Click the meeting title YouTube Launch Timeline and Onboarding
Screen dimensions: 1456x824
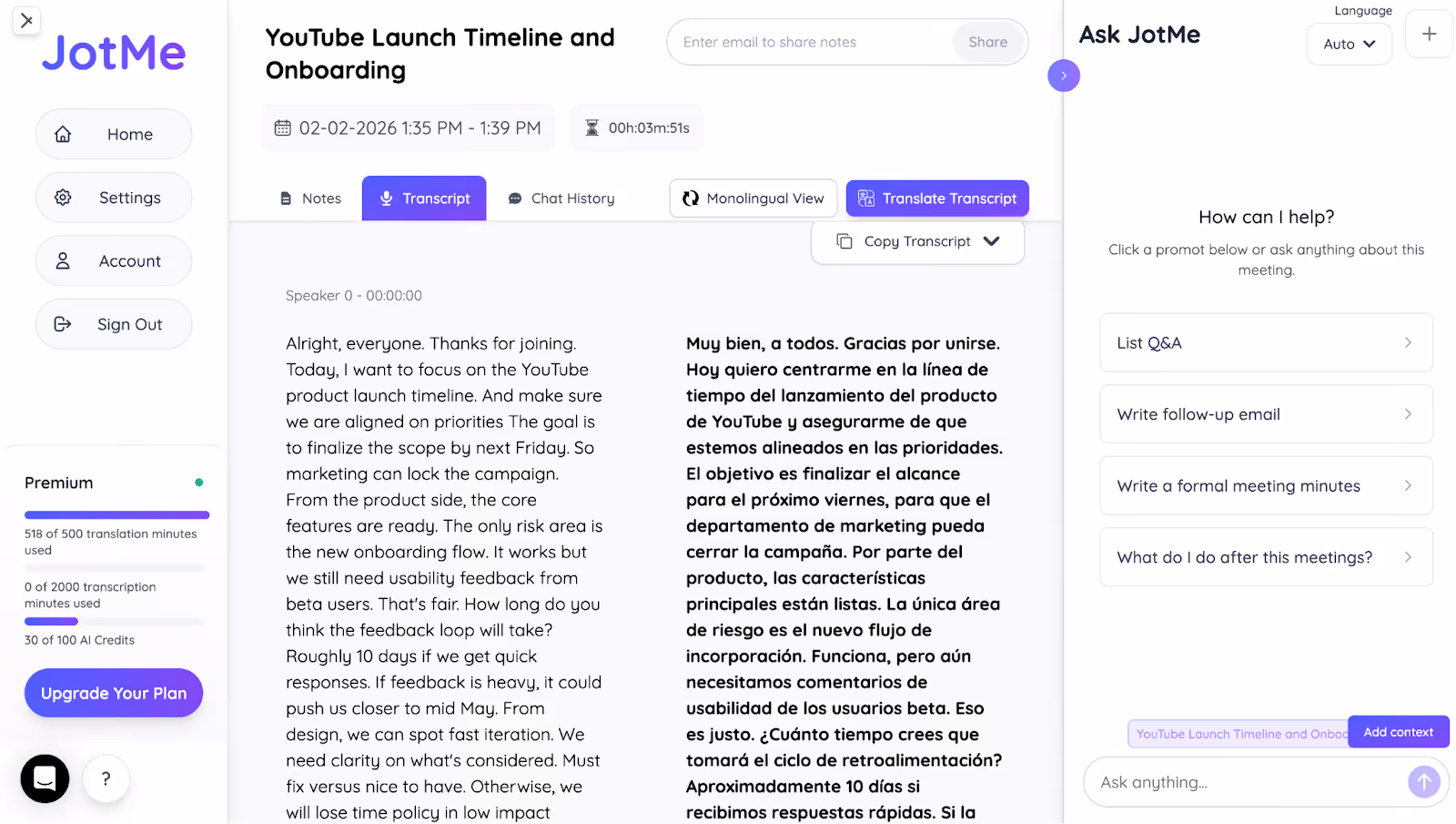440,54
